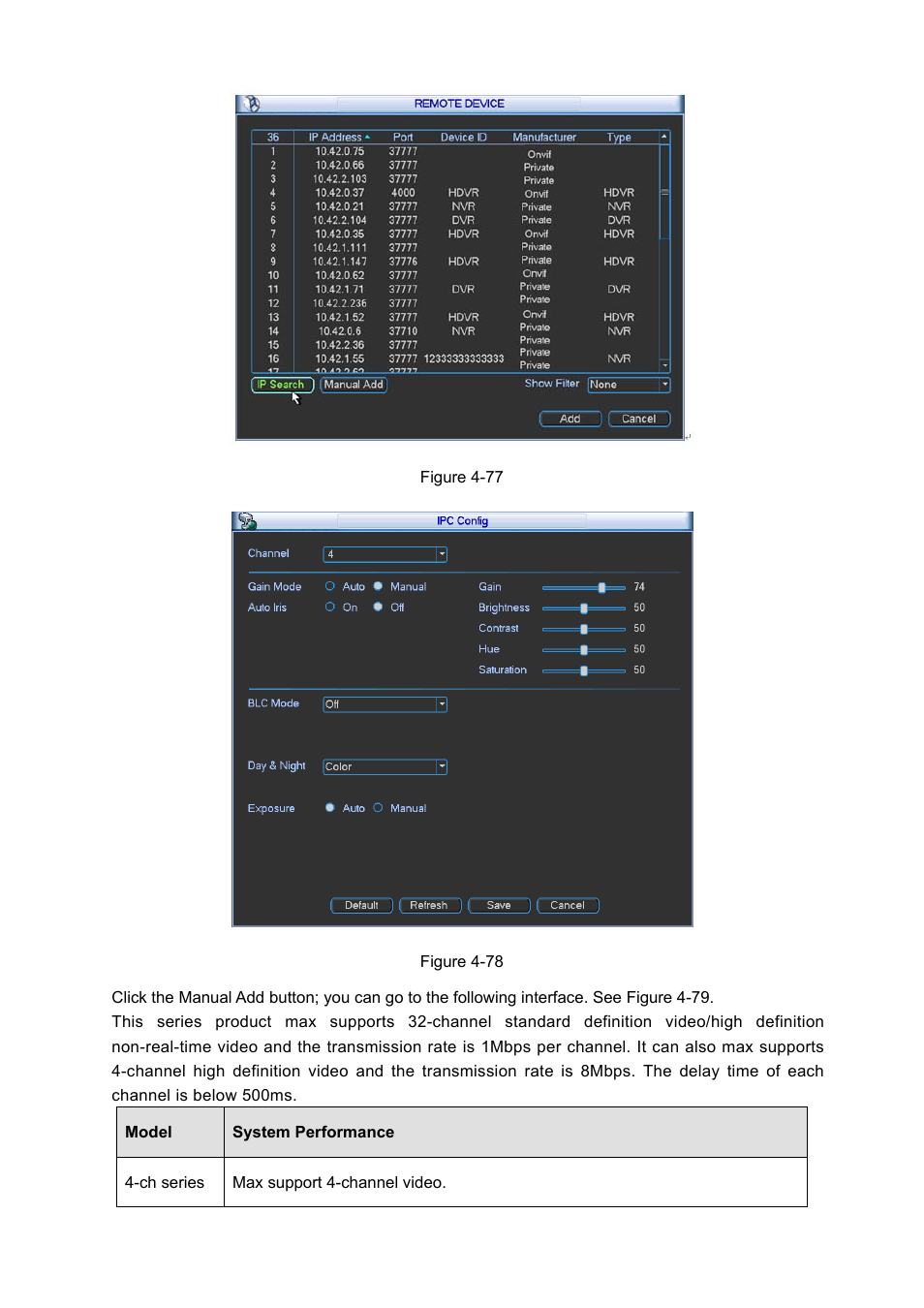Viewport: 924px width, 1308px height.
Task: Select device row 10.42.0.75
Action: [455, 151]
